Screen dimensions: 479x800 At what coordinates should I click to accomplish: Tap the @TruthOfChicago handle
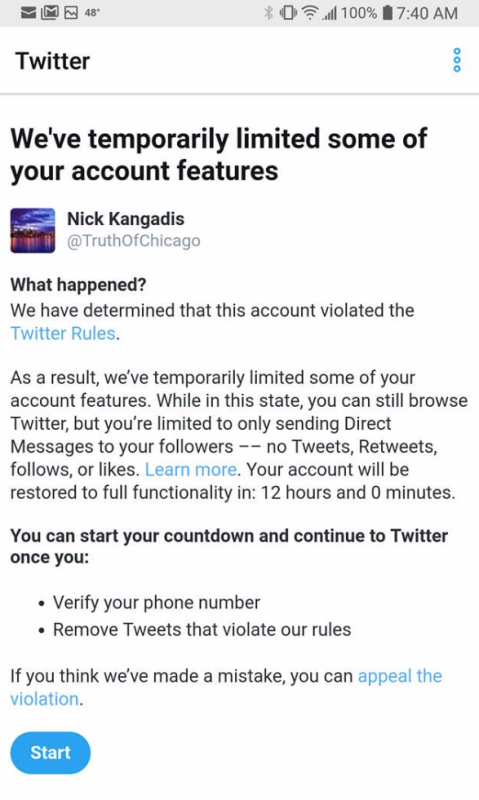134,241
